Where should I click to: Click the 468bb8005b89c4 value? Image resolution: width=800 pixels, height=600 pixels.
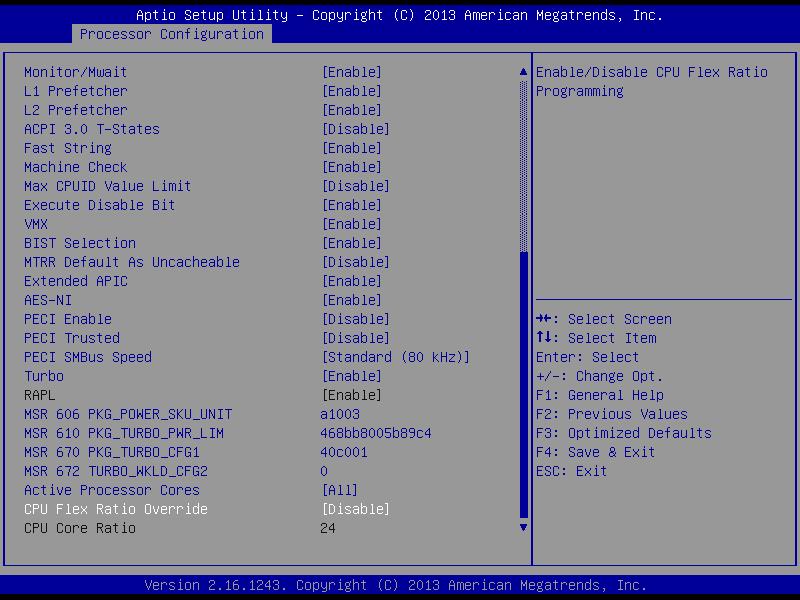[x=376, y=433]
